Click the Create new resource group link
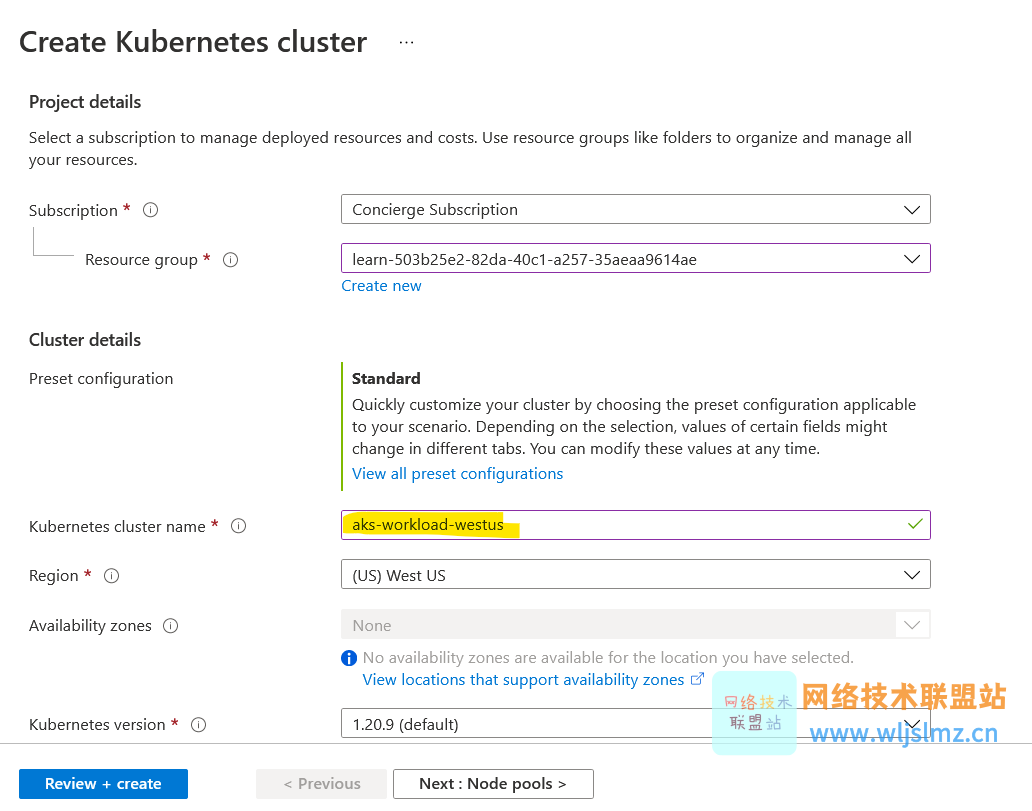Screen dimensions: 1032x811 coord(381,286)
